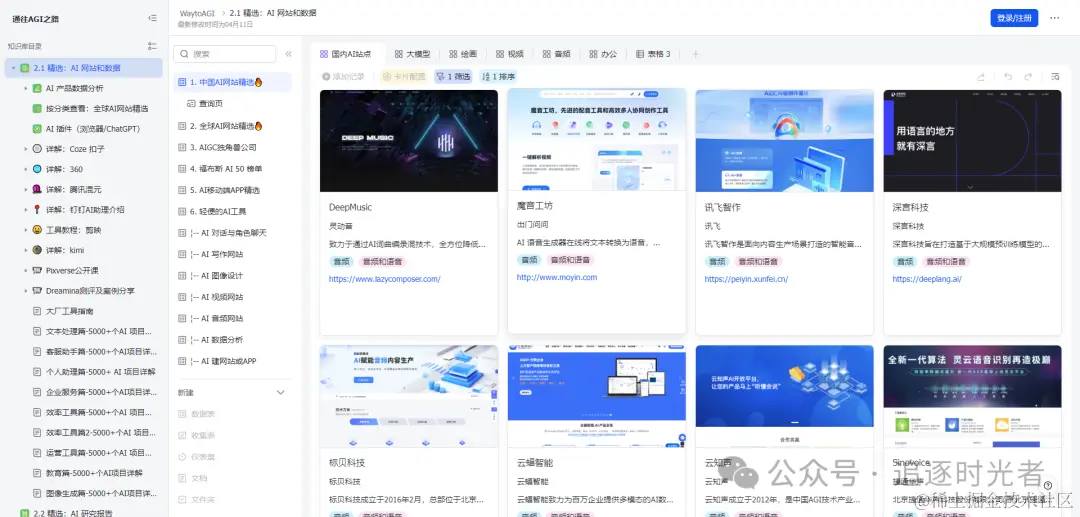Viewport: 1080px width, 517px height.
Task: Switch to the 办公 tab
Action: [x=603, y=54]
